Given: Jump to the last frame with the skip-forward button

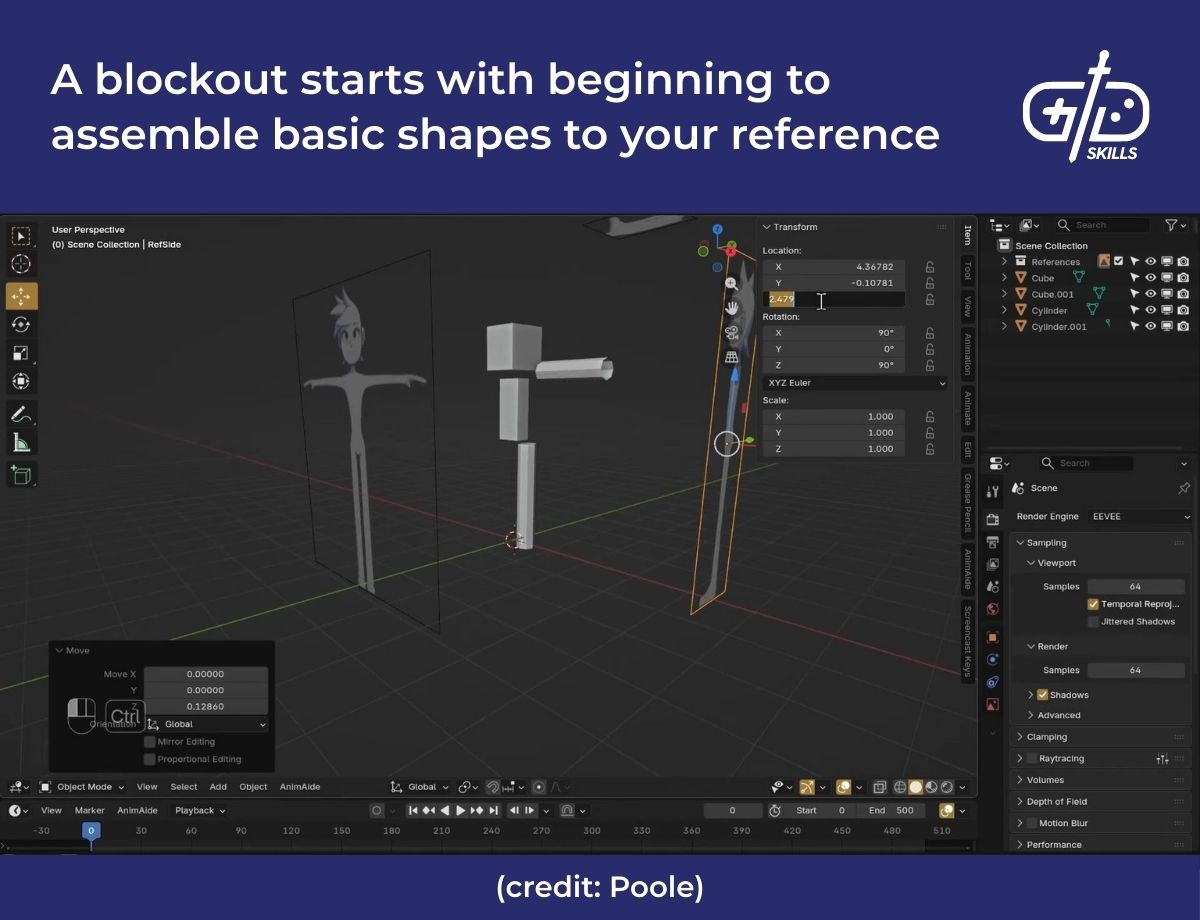Looking at the screenshot, I should click(x=494, y=810).
